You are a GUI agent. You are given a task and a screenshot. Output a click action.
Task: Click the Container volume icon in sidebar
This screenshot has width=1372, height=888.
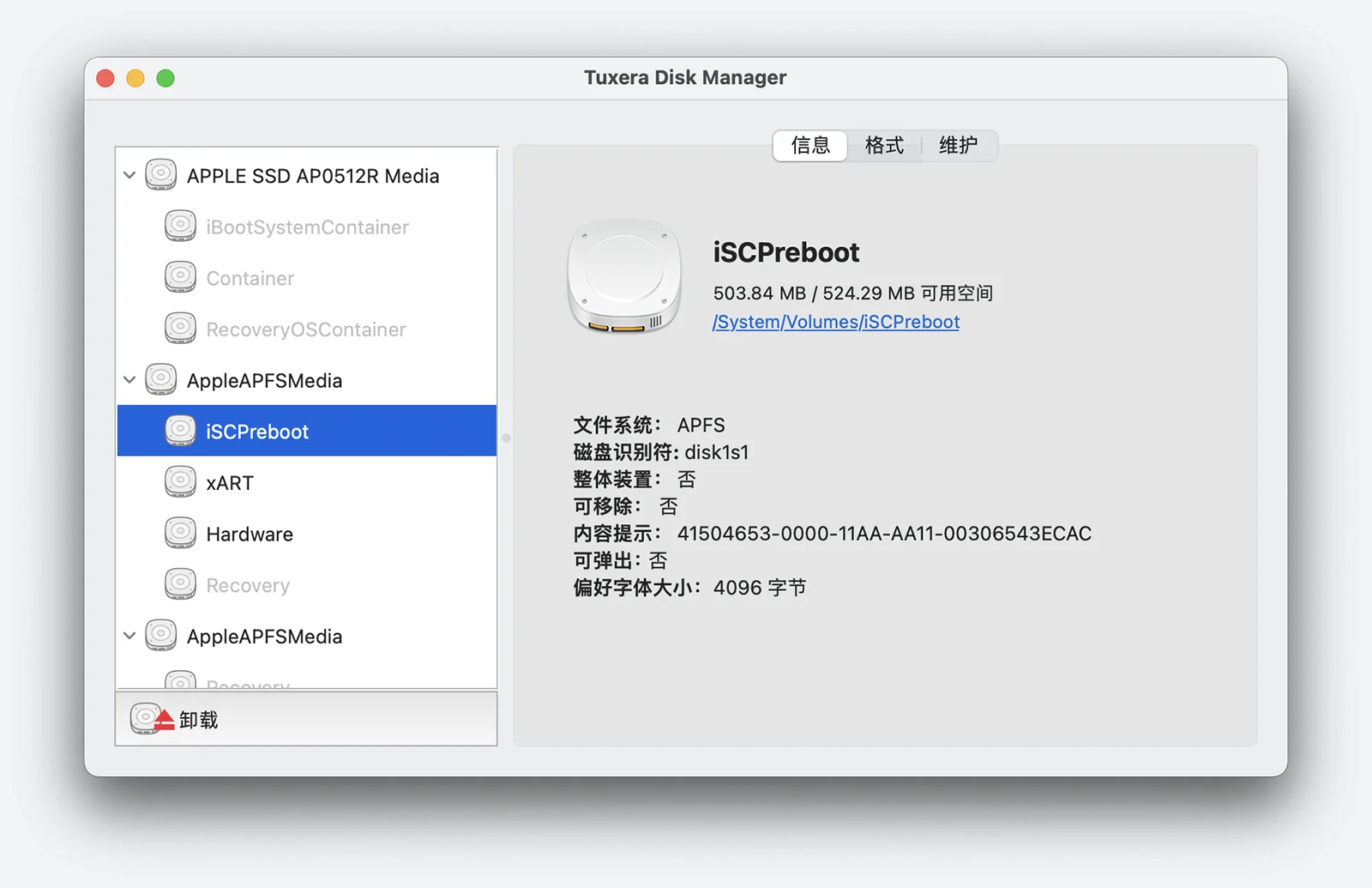point(180,278)
